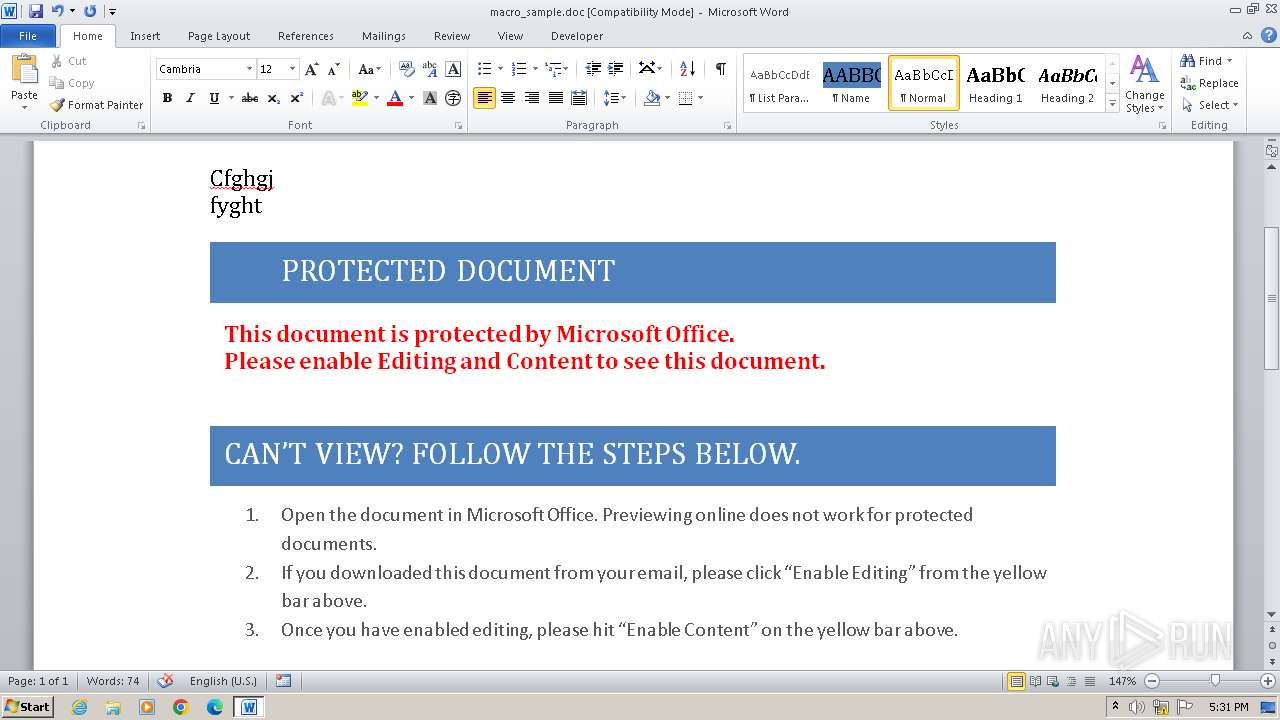1280x720 pixels.
Task: Open the font name dropdown
Action: (x=249, y=69)
